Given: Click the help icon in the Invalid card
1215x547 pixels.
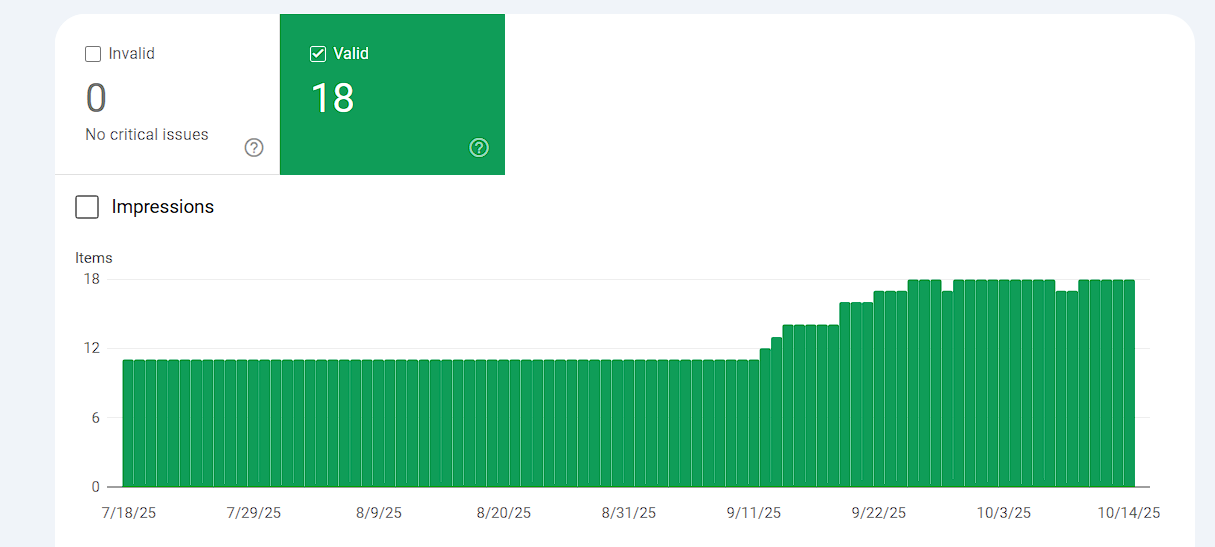Looking at the screenshot, I should pos(254,148).
